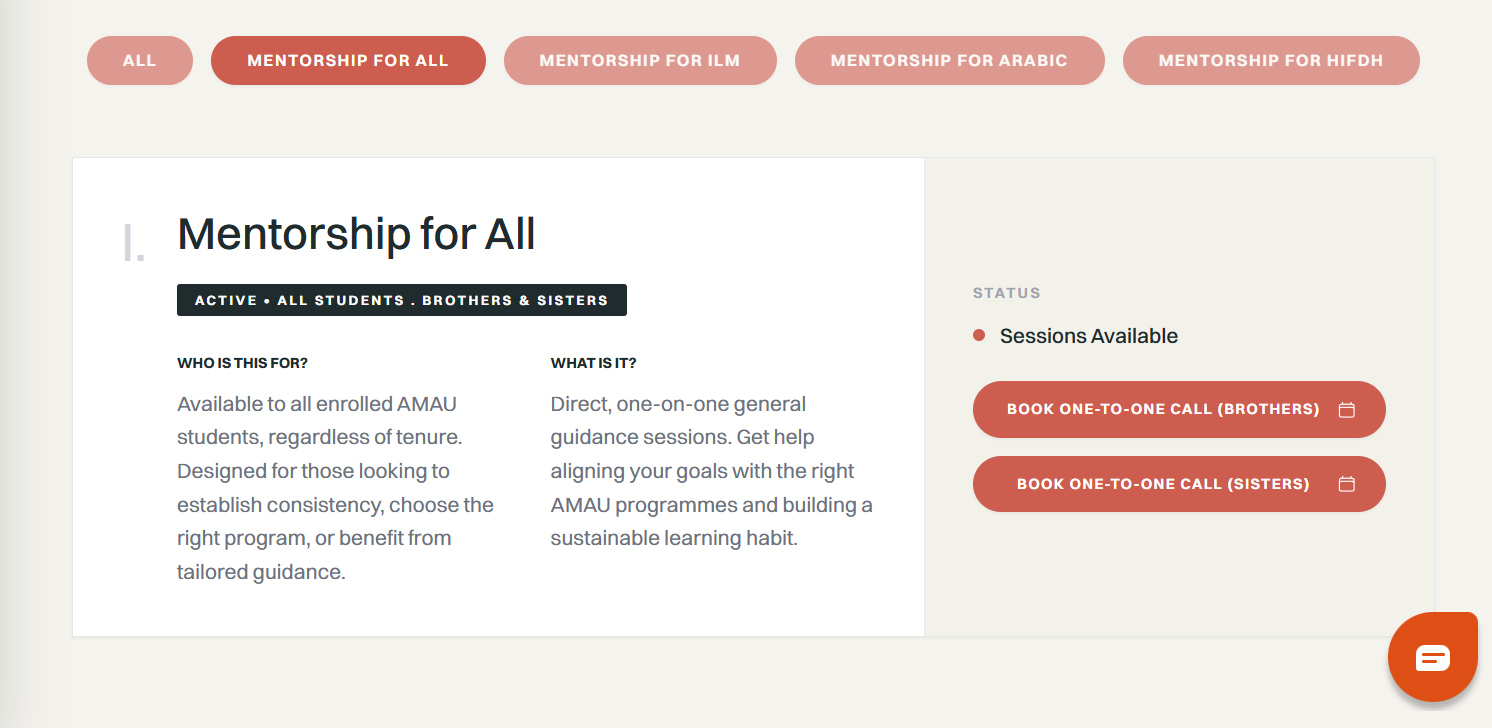Switch to Mentorship for ILM filter
Screen dimensions: 1492x728
pos(640,61)
